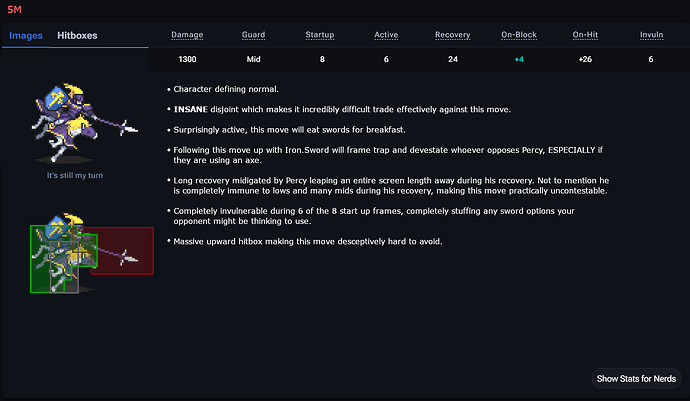
Task: Select the Guard column header
Action: pyautogui.click(x=254, y=35)
